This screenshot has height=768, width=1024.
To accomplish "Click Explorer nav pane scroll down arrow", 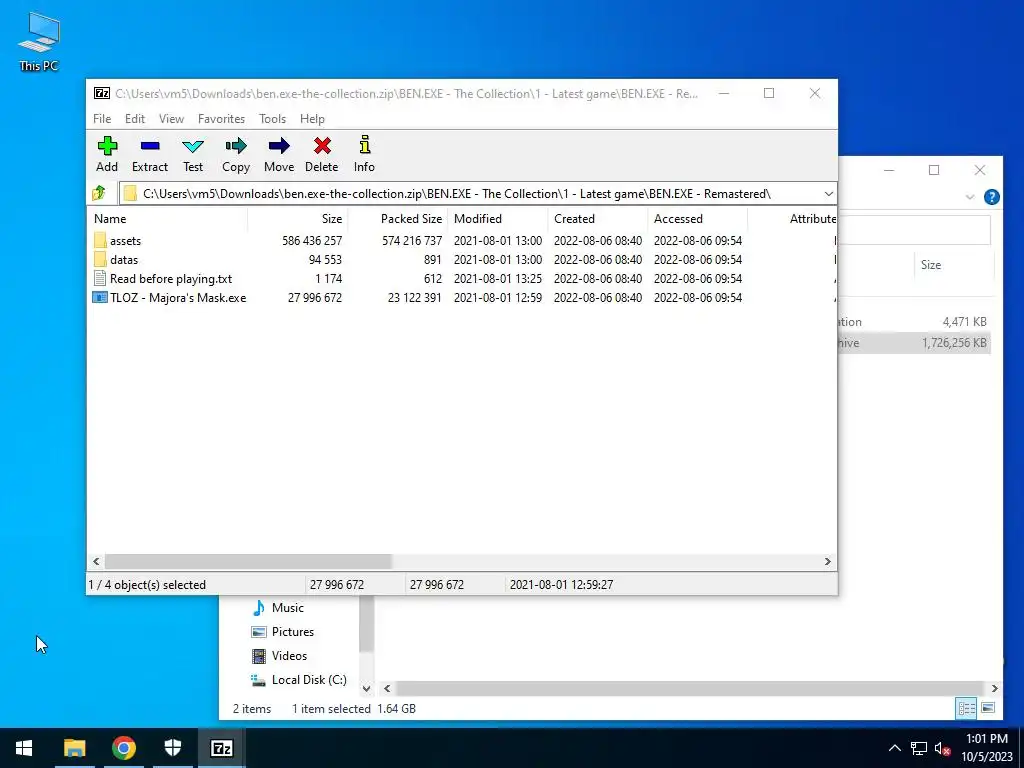I will 366,688.
